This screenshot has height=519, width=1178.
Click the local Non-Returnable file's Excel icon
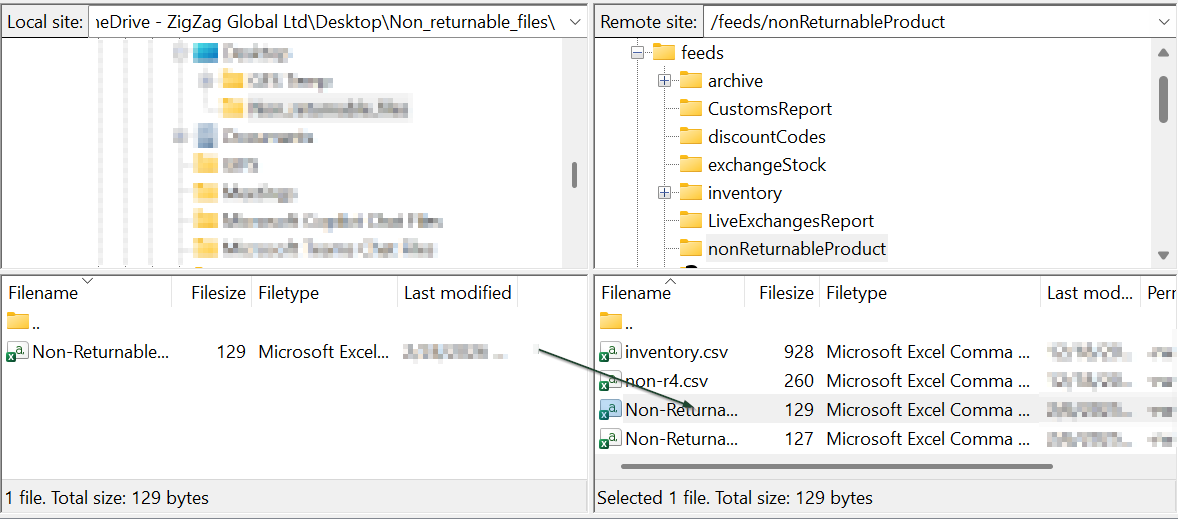point(18,352)
